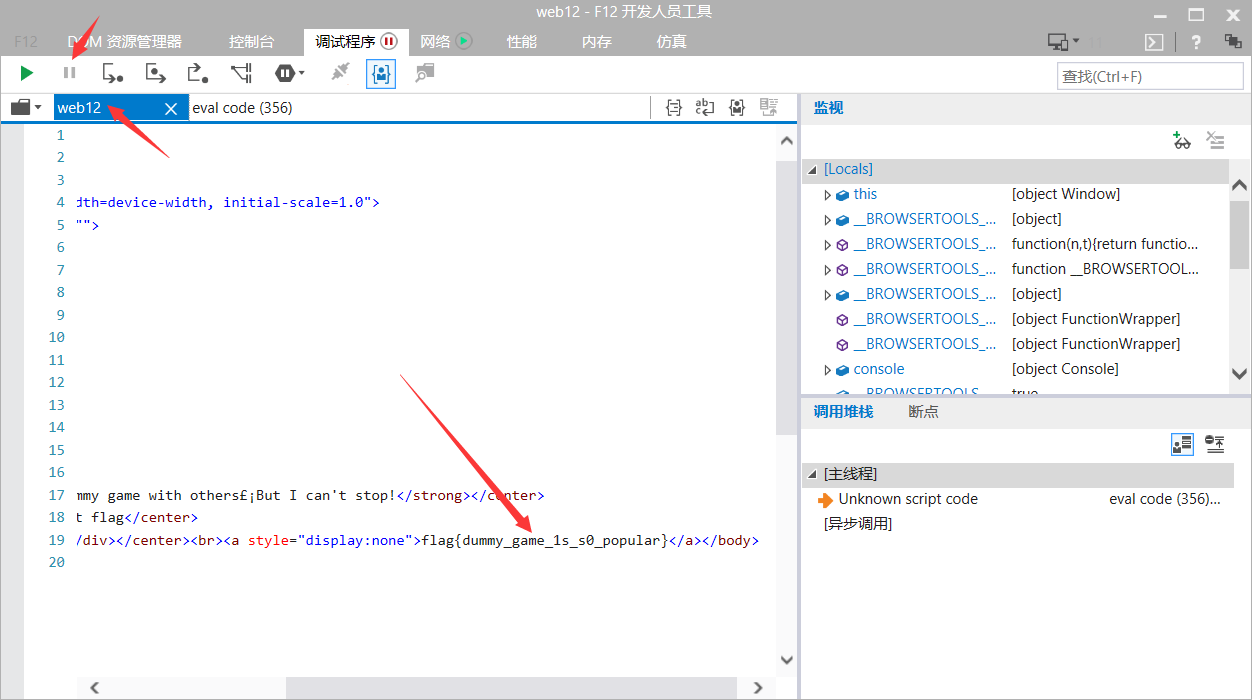Viewport: 1252px width, 700px height.
Task: Click the find-in-files magnifier icon
Action: [x=425, y=73]
